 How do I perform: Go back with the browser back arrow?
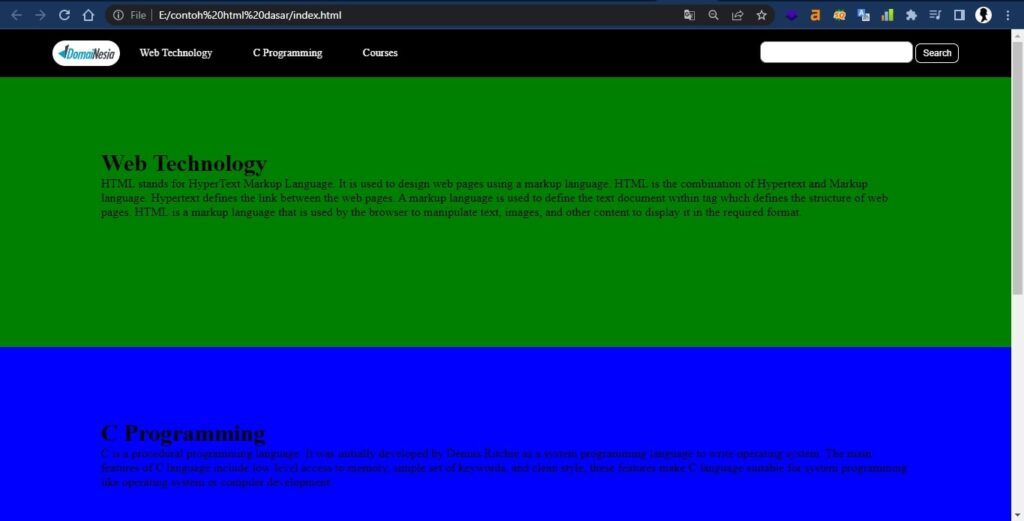(x=16, y=15)
